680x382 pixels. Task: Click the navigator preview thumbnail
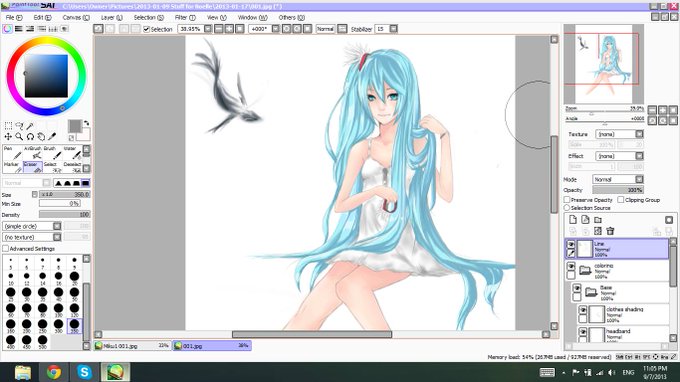604,64
